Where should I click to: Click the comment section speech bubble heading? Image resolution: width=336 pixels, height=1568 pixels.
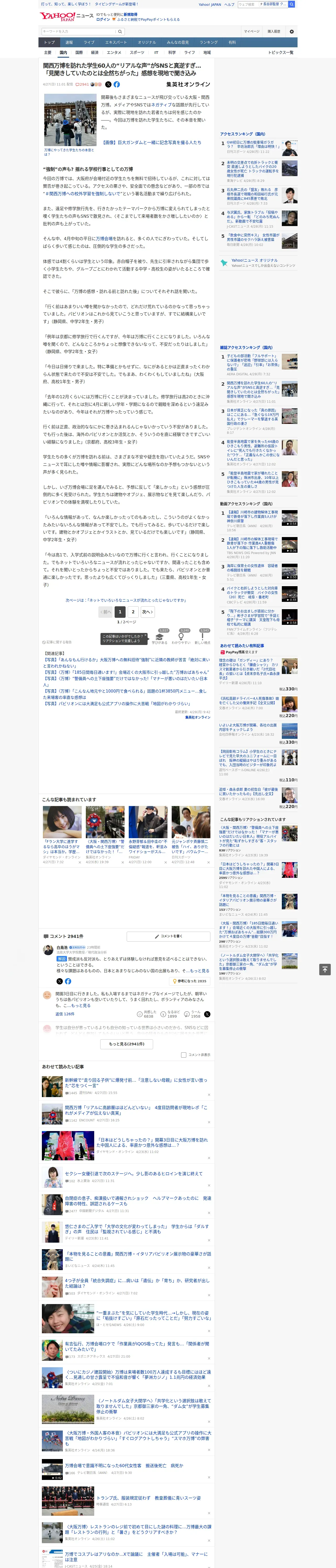click(x=63, y=936)
